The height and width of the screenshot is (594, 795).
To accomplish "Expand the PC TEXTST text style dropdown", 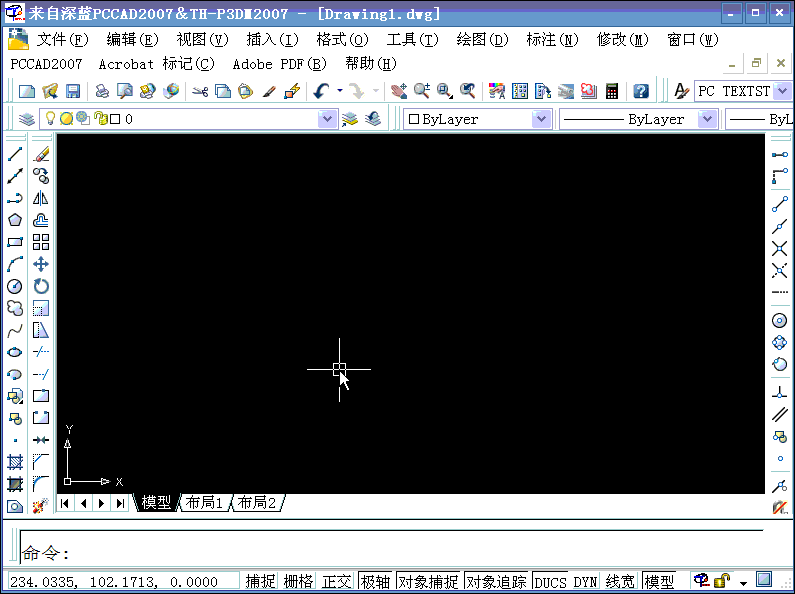I will [x=783, y=91].
